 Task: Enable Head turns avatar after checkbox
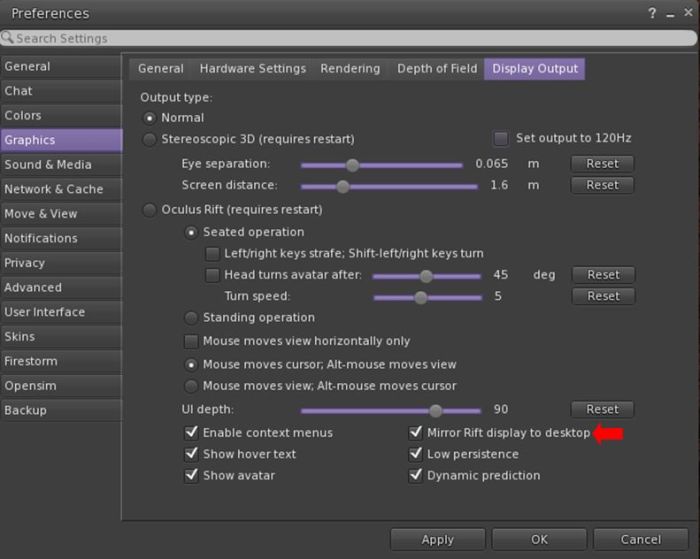(x=212, y=275)
